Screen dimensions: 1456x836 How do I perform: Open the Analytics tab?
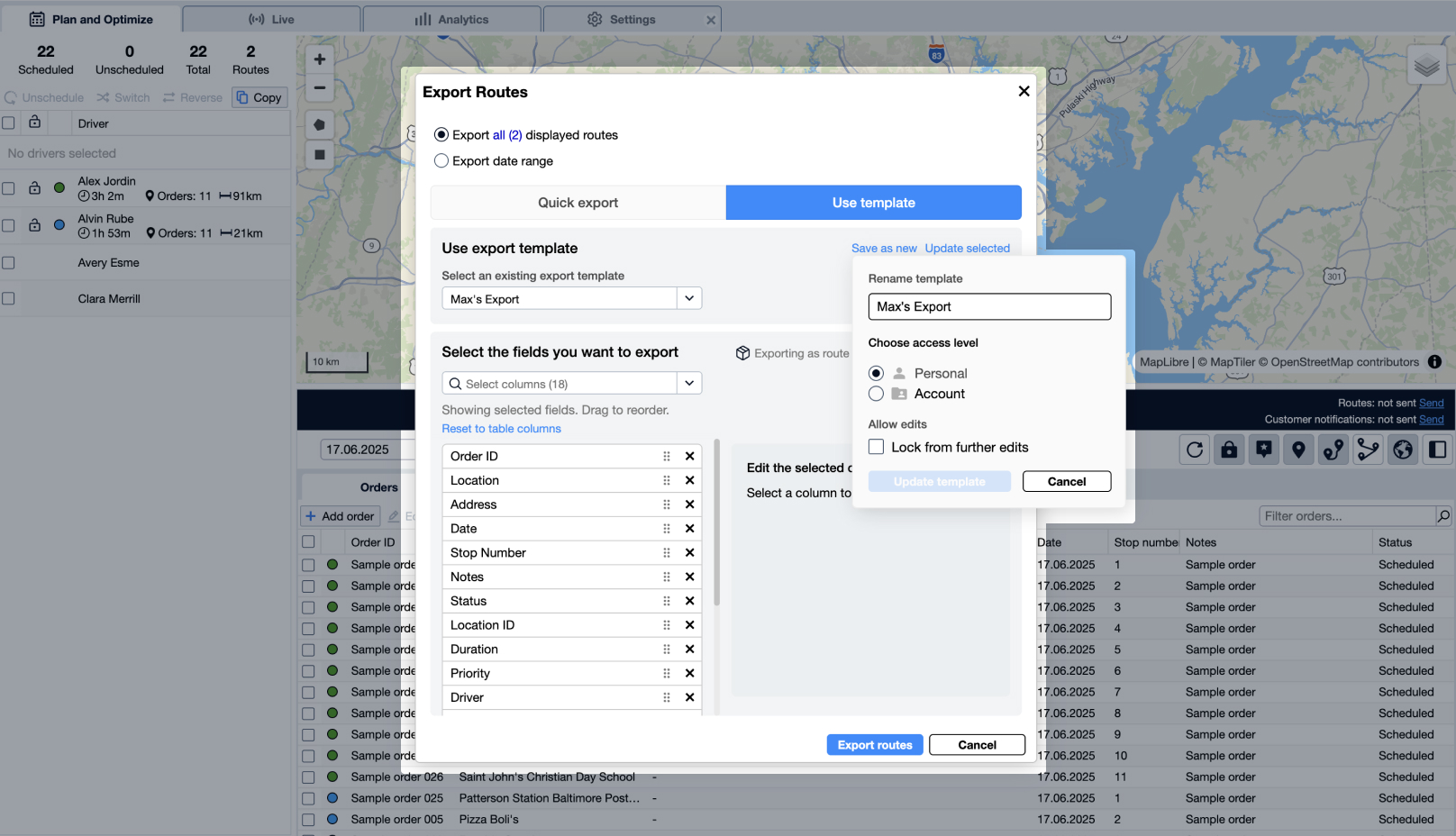tap(452, 19)
